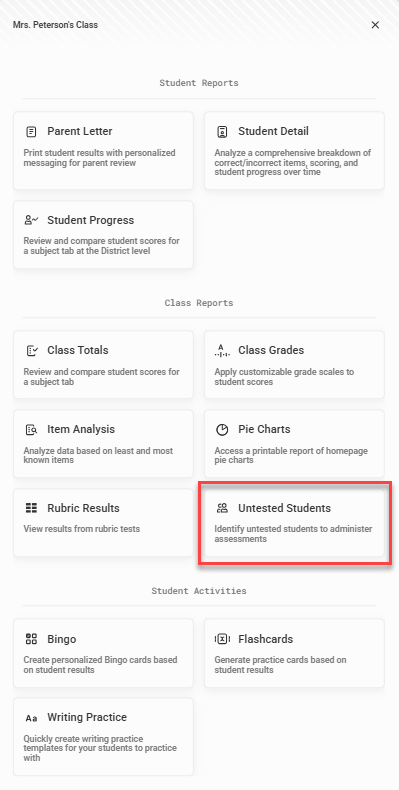
Task: Click the Student Progress trend icon
Action: (31, 220)
